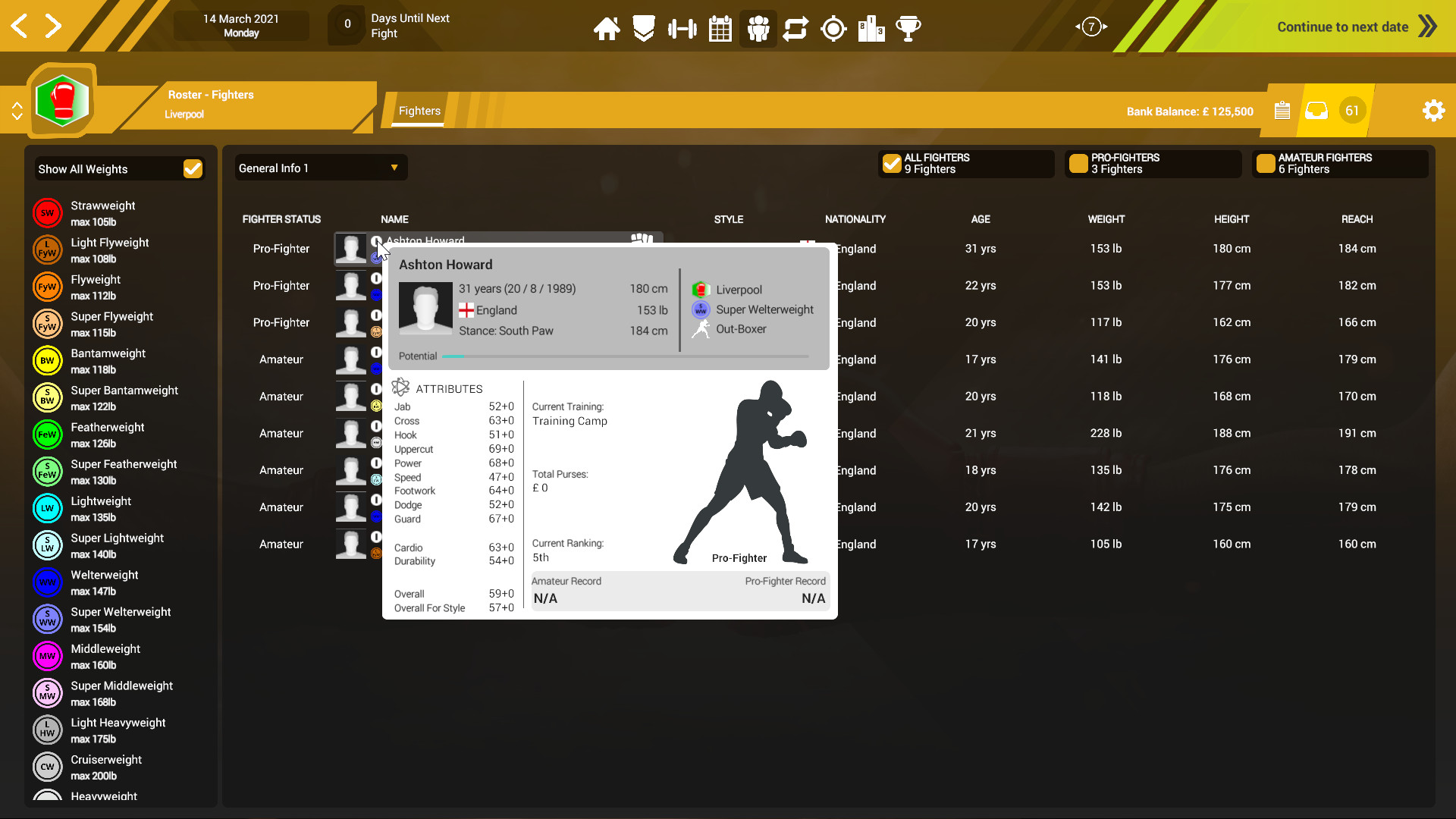Open the General Info 1 dropdown

(318, 168)
